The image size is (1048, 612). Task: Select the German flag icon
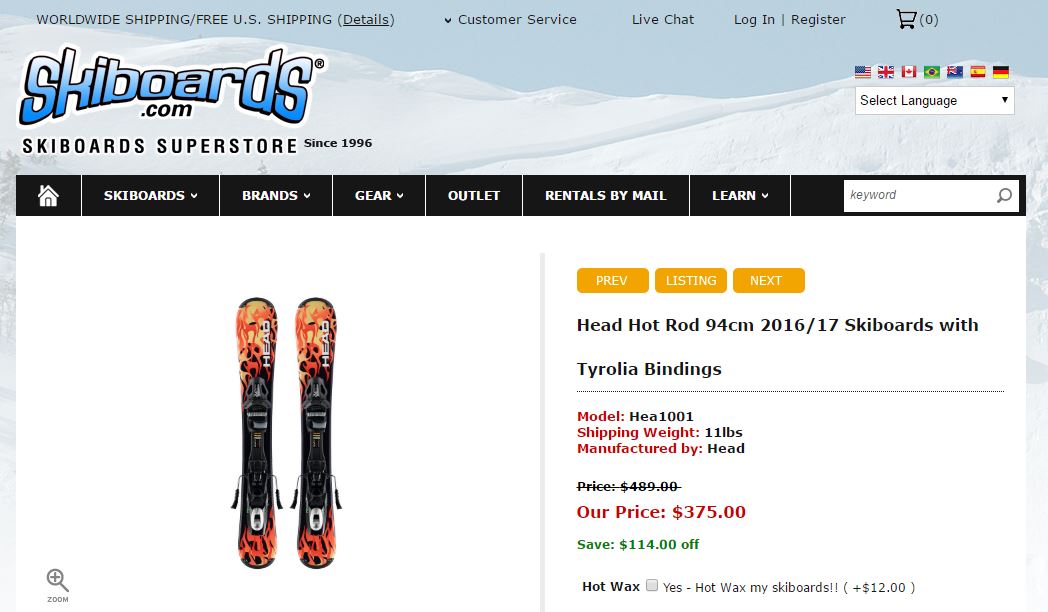click(1001, 71)
